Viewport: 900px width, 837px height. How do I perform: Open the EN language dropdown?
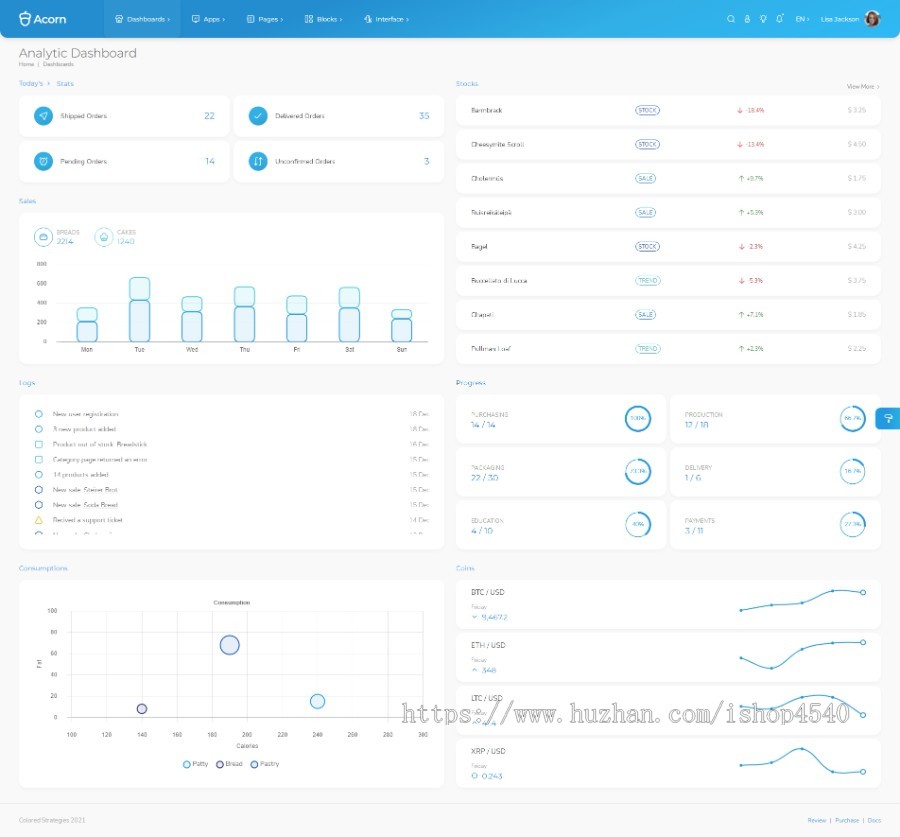802,19
